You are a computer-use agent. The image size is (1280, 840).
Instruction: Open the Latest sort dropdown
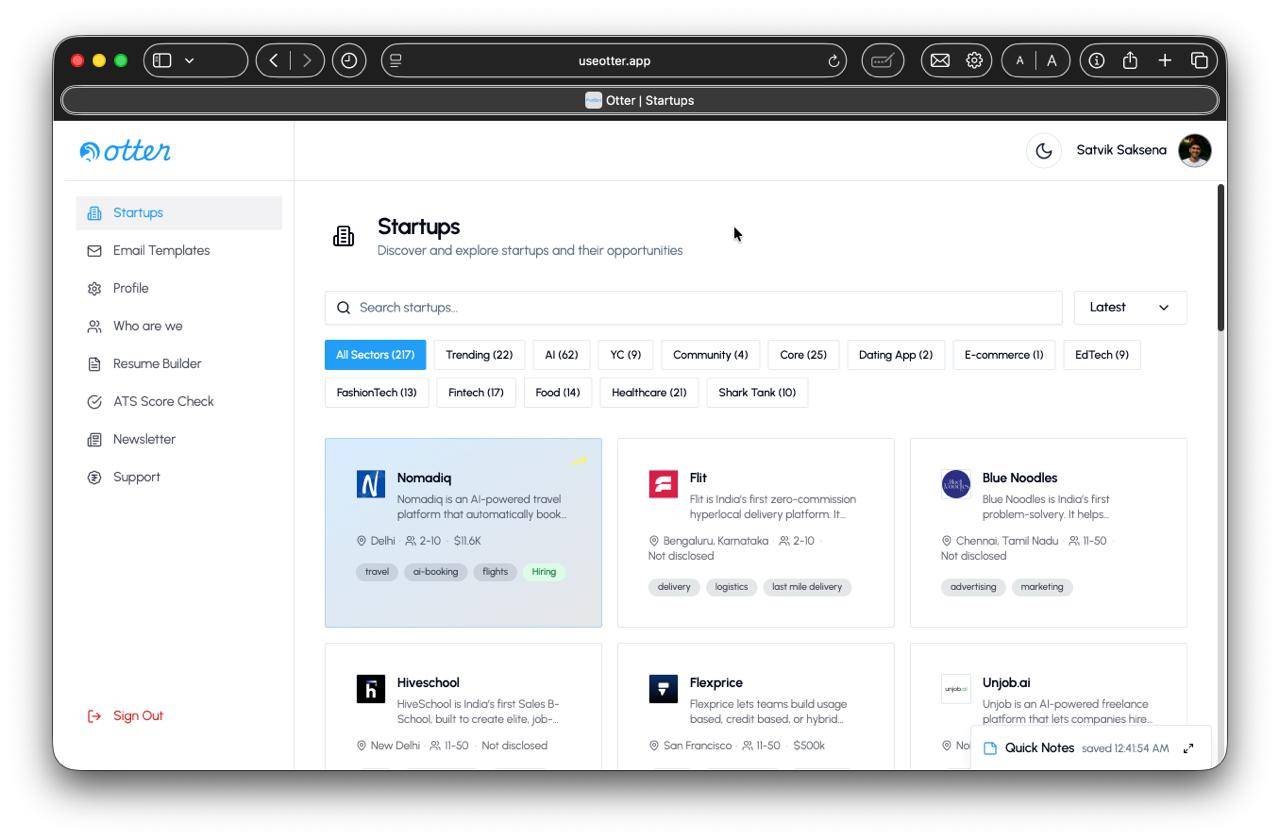(x=1130, y=308)
